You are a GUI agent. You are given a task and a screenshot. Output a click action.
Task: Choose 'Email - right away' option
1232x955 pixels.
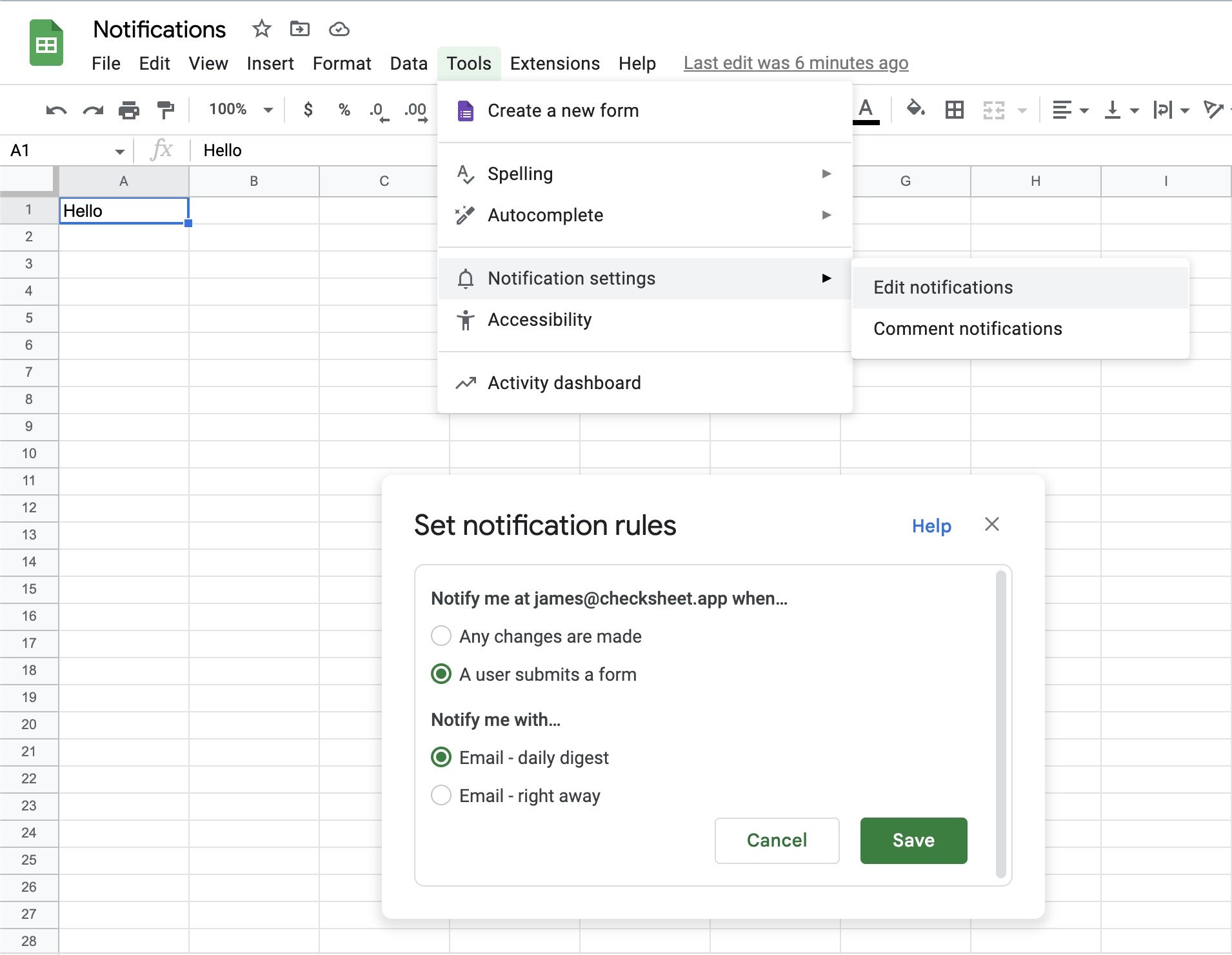tap(441, 795)
